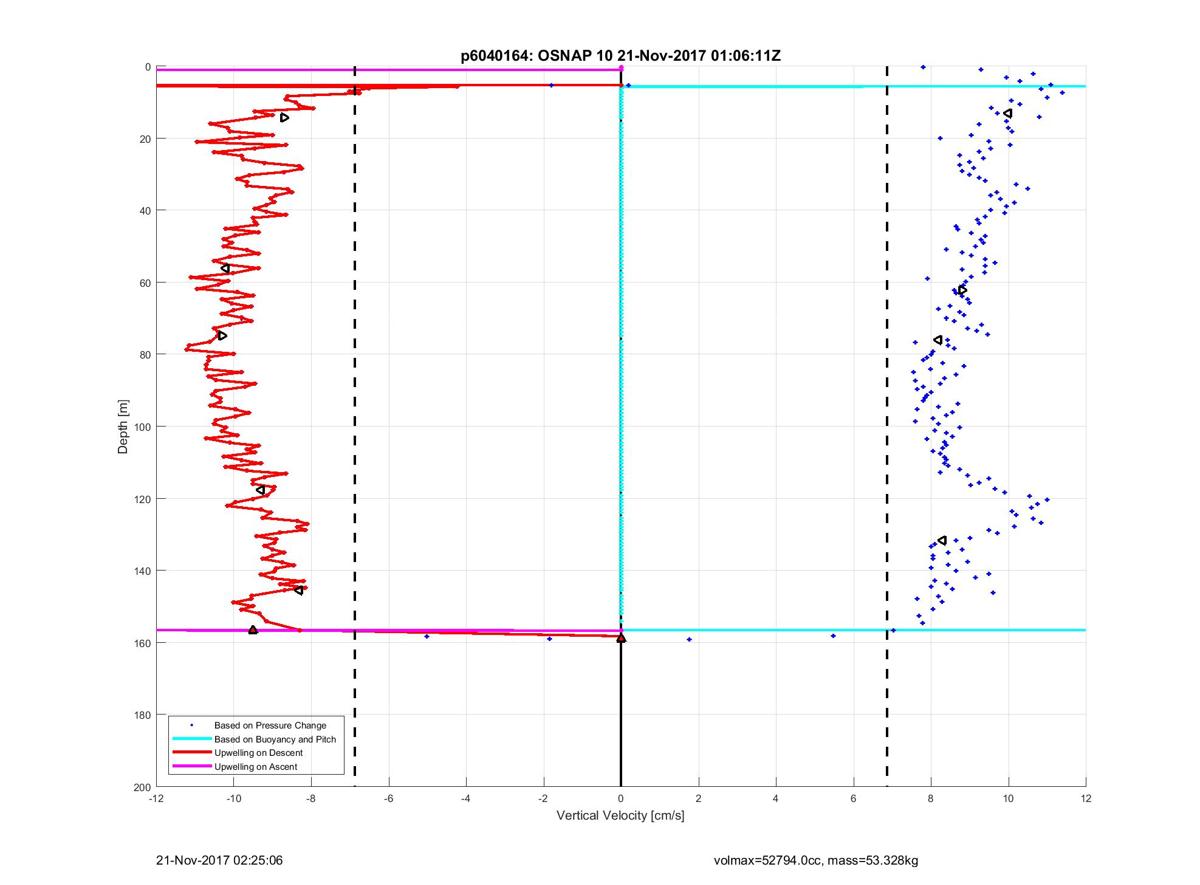
Task: Click x-axis tick label "10"
Action: pos(1008,799)
